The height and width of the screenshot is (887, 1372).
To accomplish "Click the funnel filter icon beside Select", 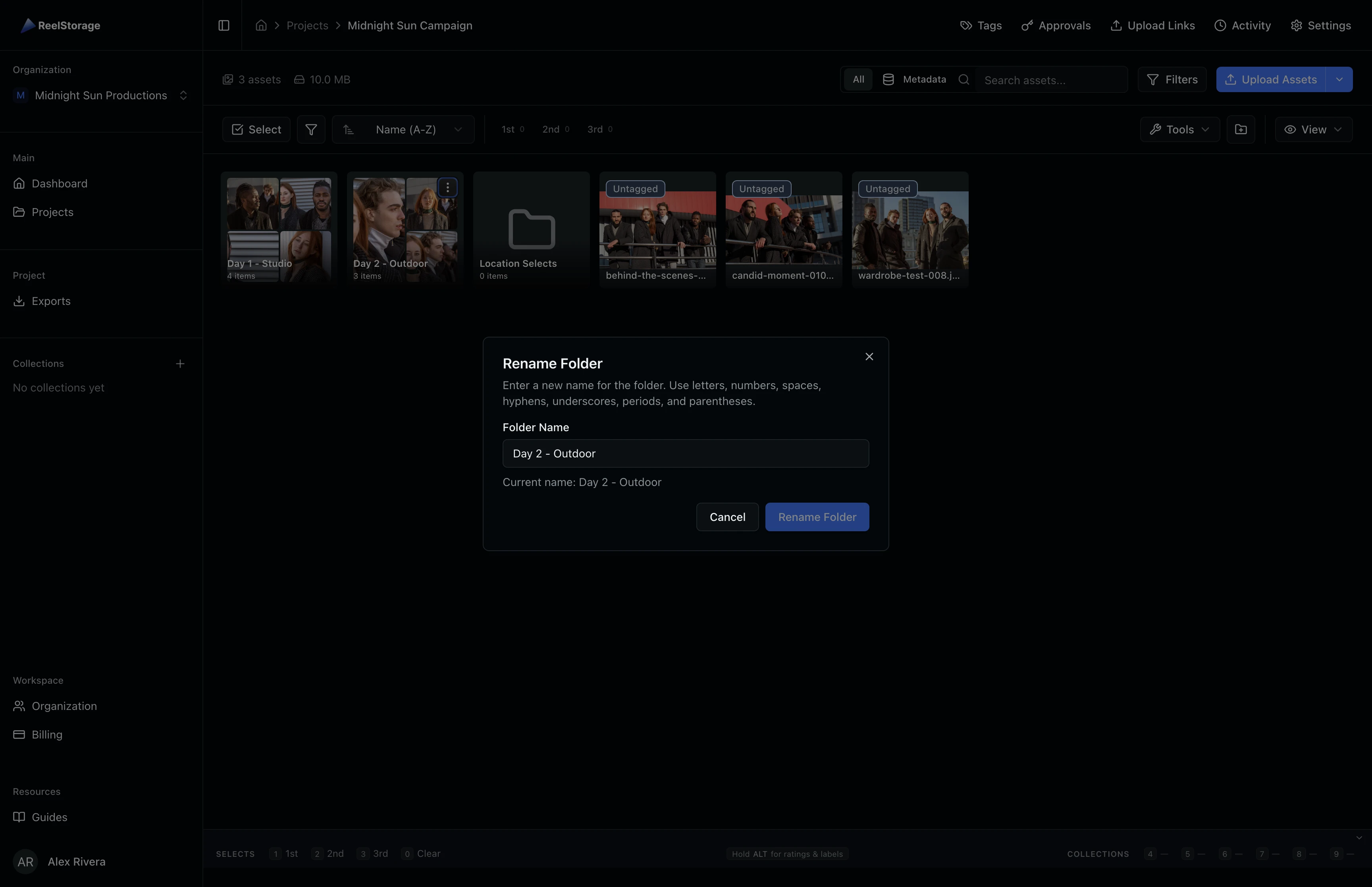I will coord(311,129).
